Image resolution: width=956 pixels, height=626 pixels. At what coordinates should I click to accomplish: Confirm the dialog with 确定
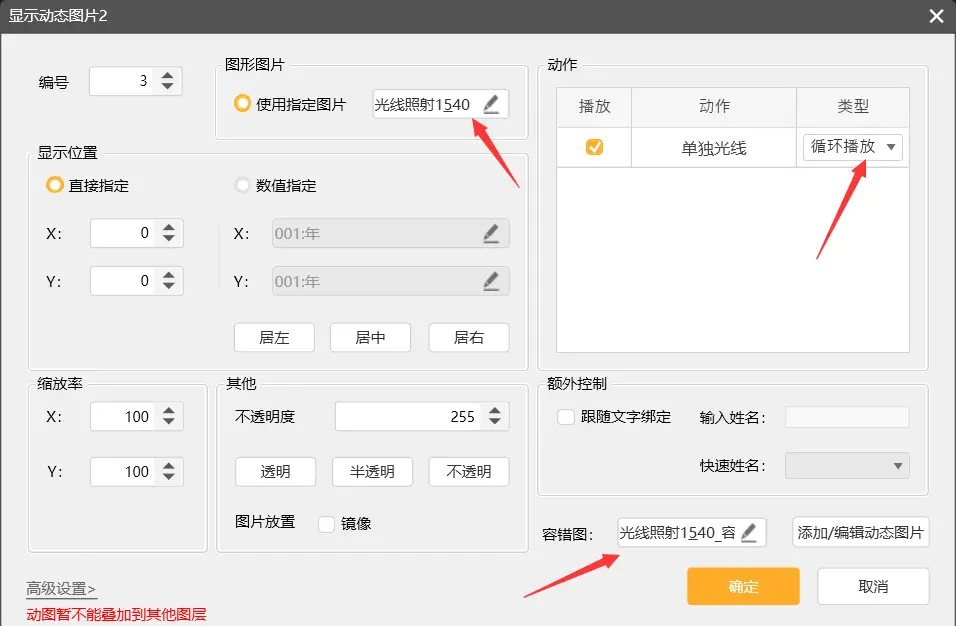coord(743,587)
